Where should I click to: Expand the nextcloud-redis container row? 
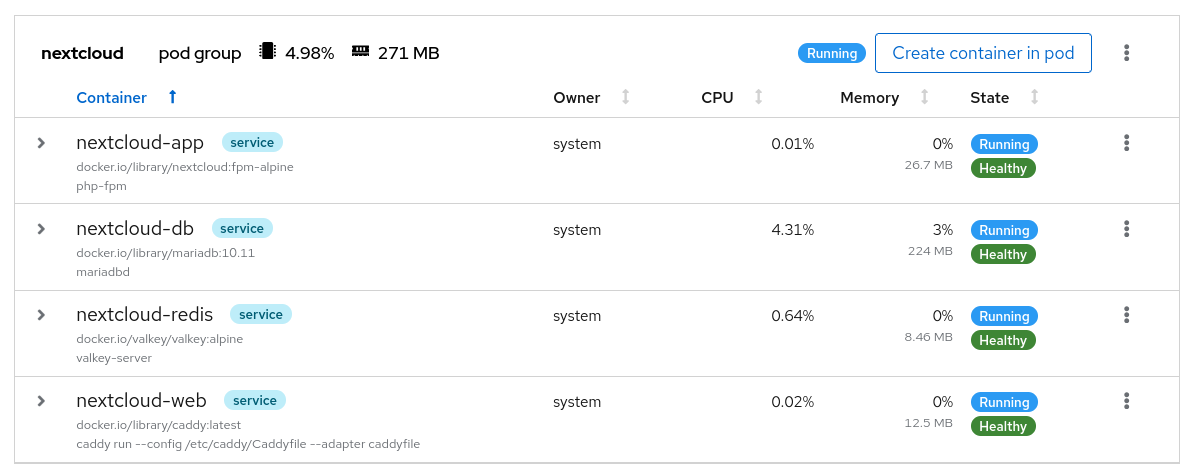tap(41, 315)
